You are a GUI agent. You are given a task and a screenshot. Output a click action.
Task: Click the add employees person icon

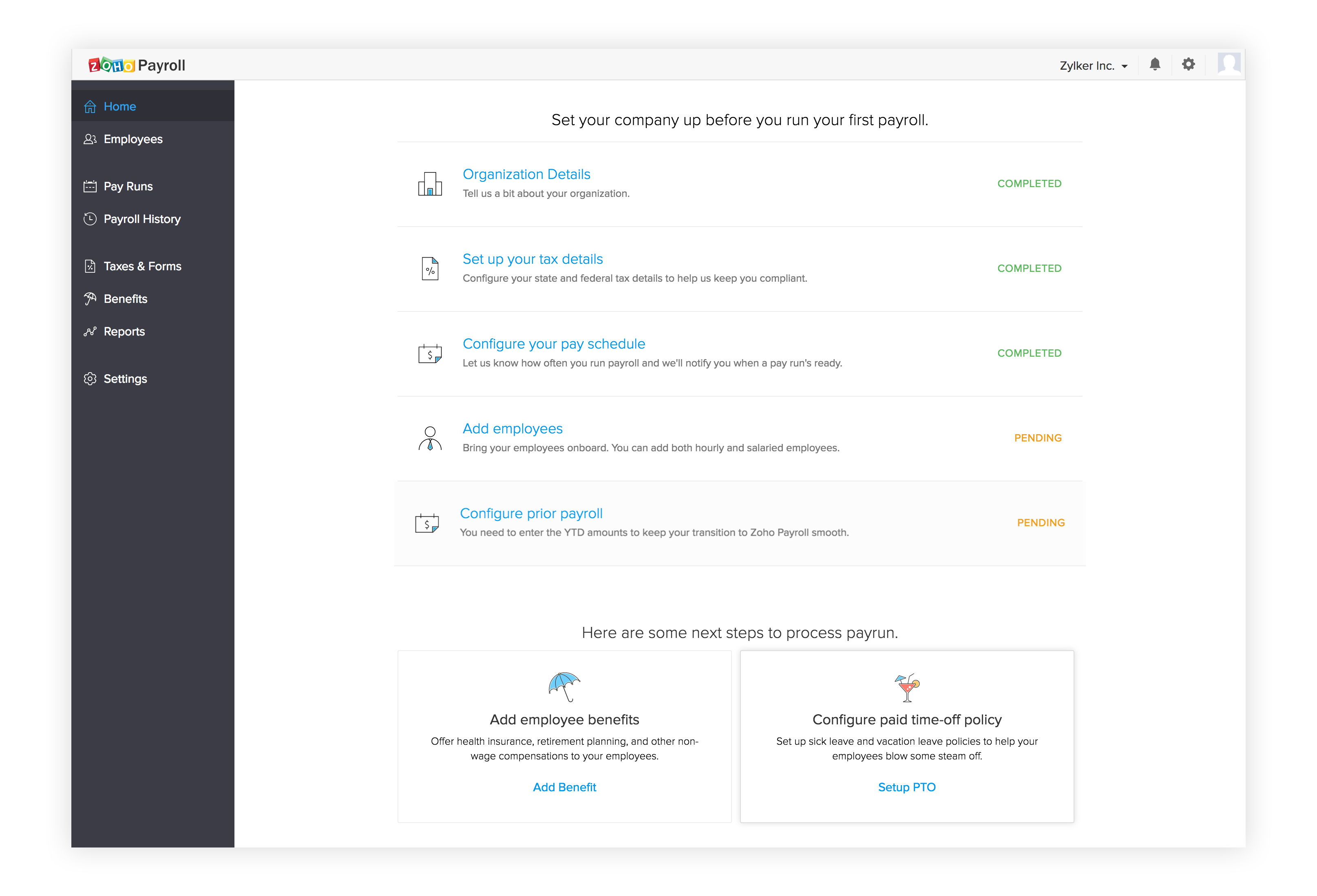[430, 439]
